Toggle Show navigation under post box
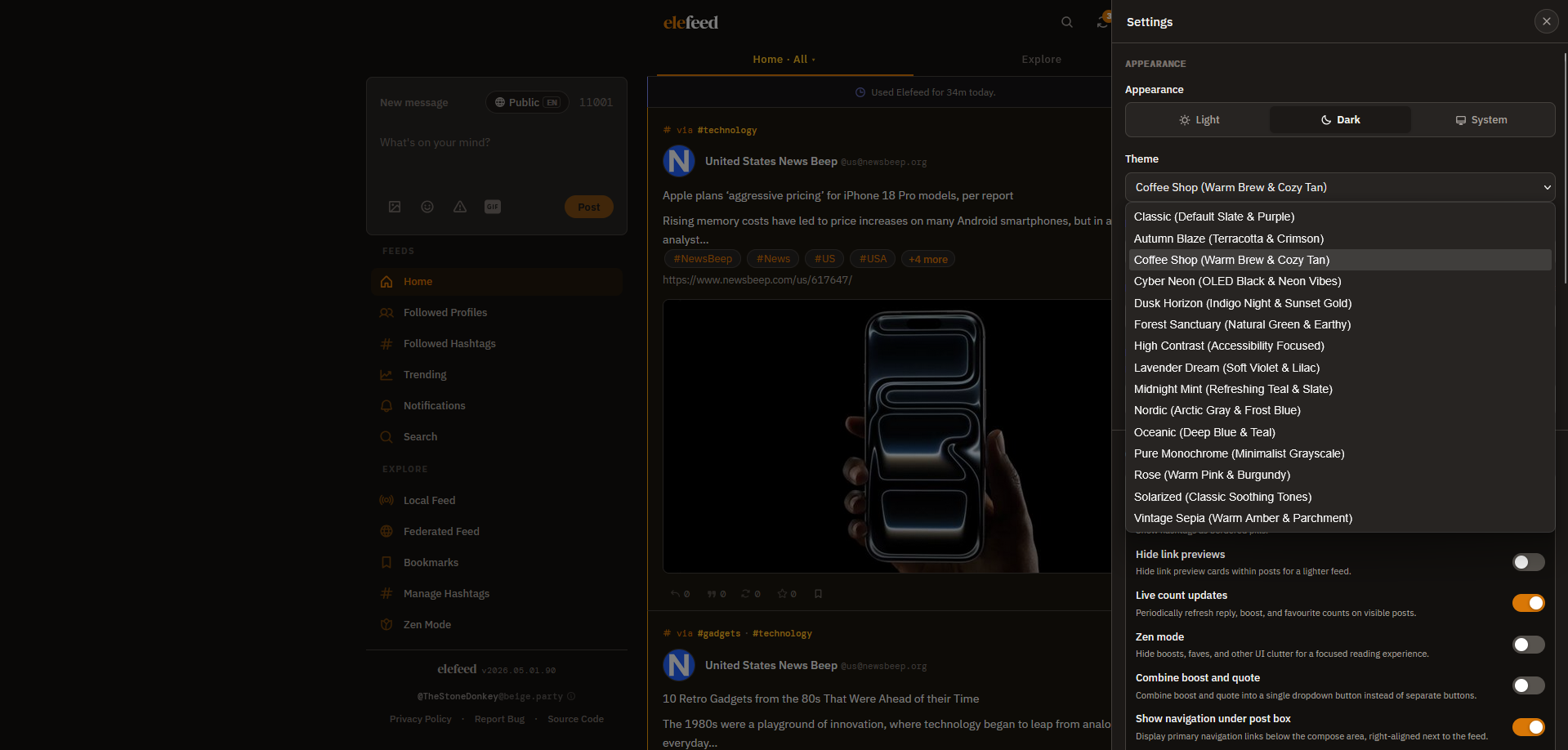Image resolution: width=1568 pixels, height=750 pixels. [1528, 727]
